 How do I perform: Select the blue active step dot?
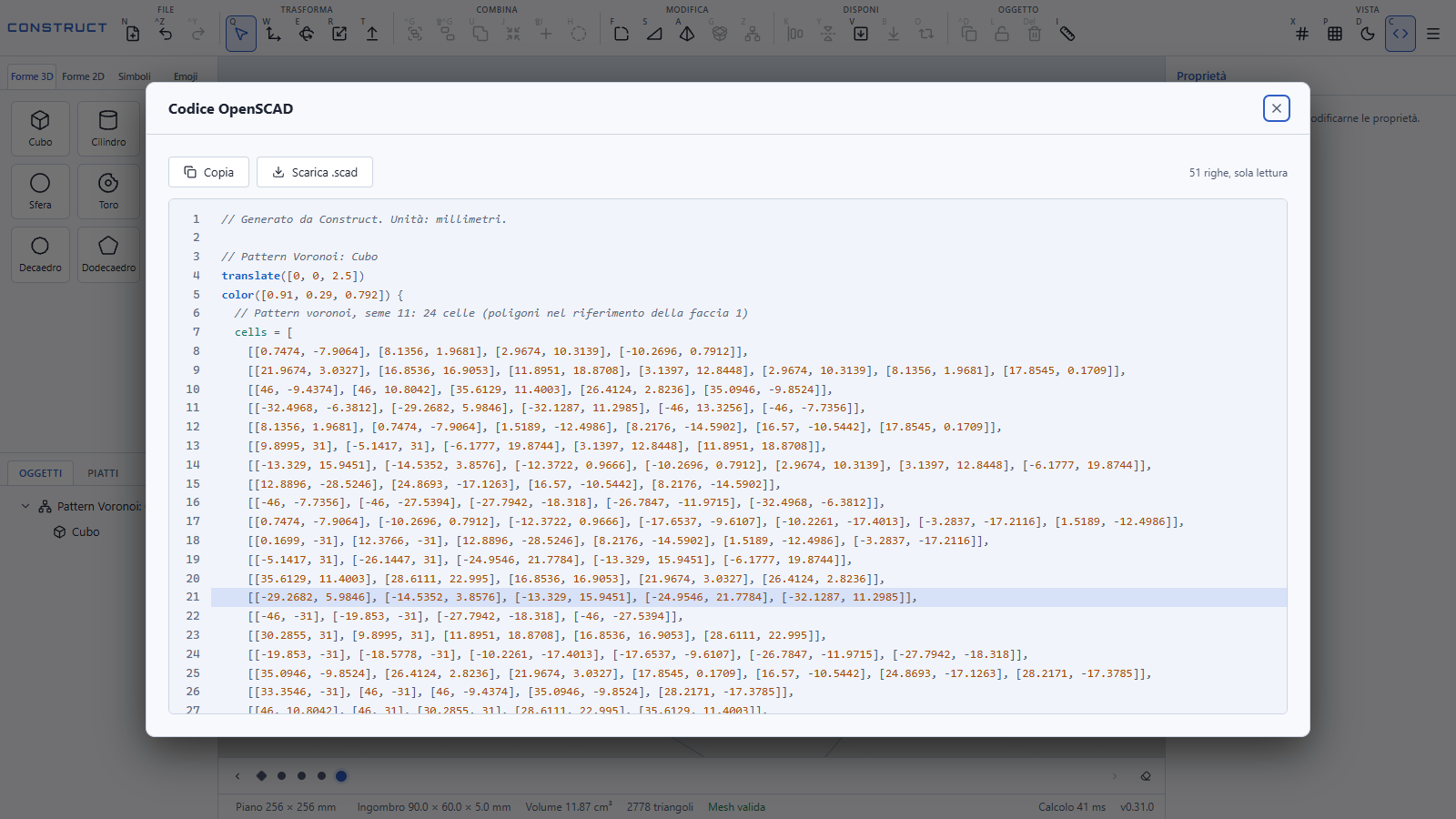[341, 776]
